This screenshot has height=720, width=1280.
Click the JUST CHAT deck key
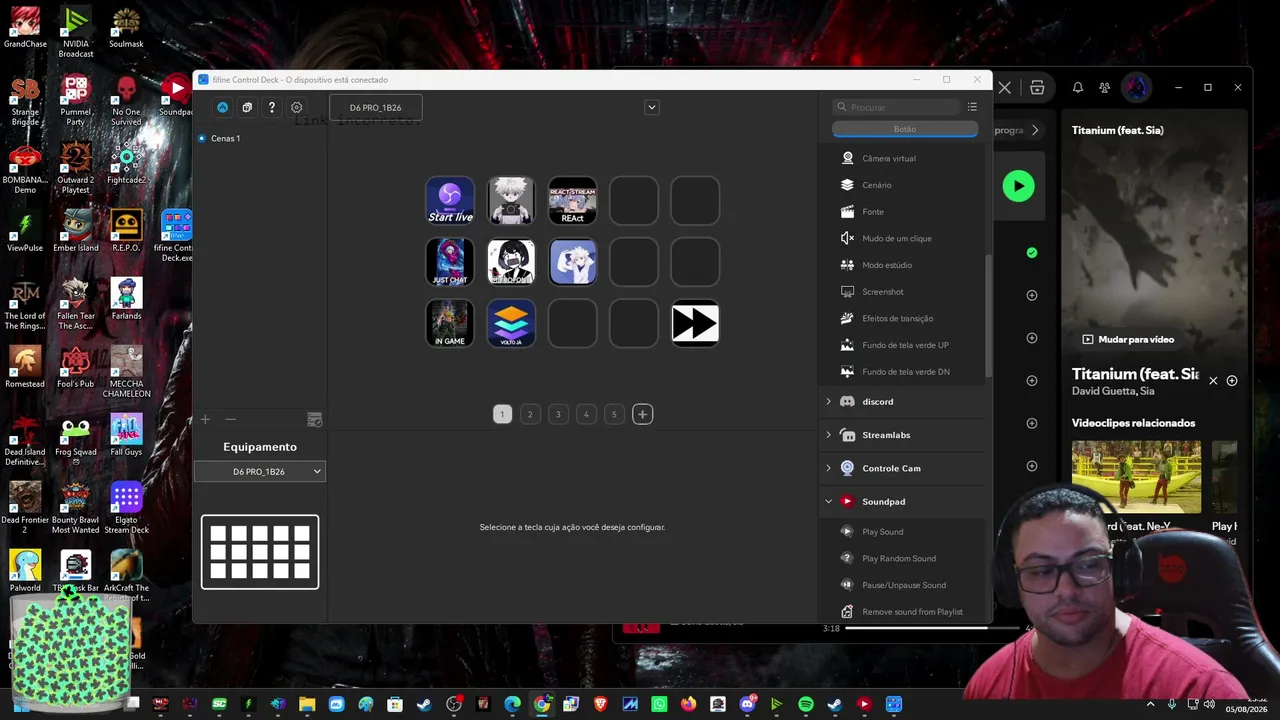click(x=450, y=262)
